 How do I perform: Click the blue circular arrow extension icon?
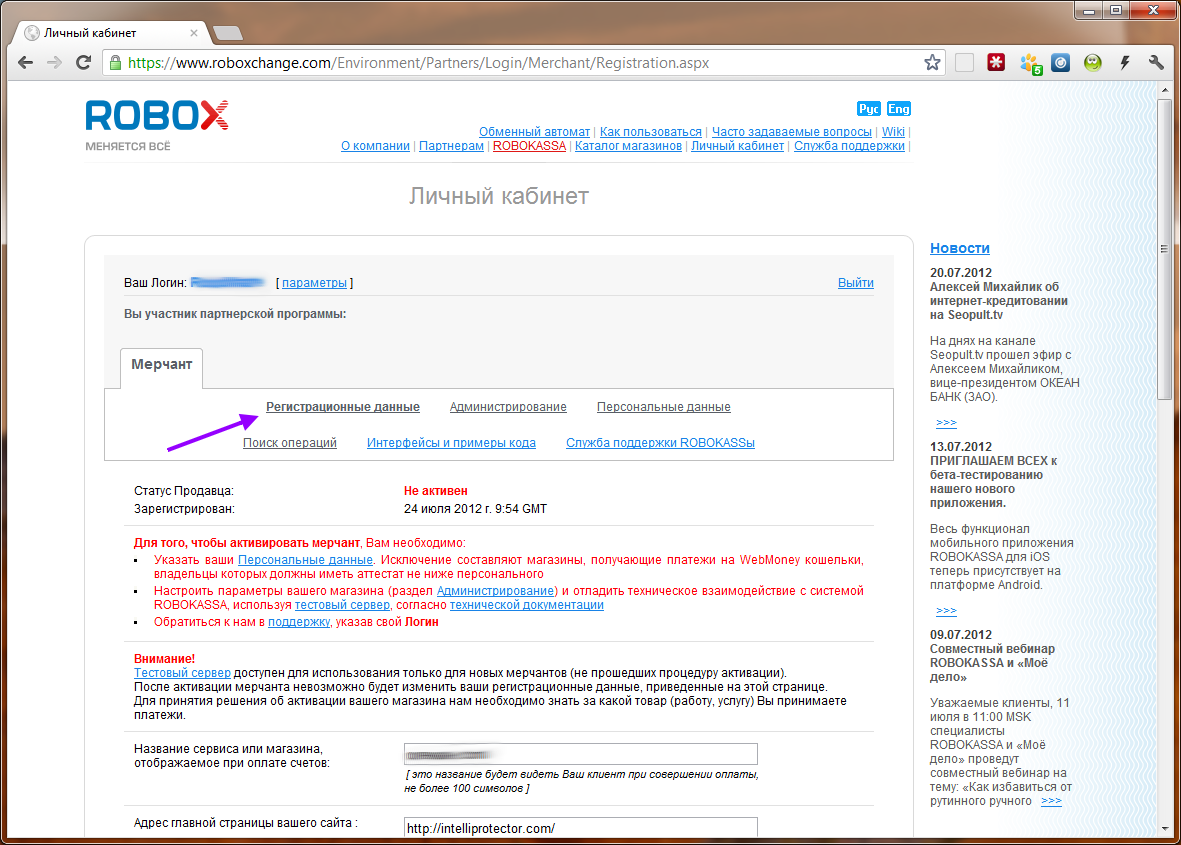point(1060,63)
